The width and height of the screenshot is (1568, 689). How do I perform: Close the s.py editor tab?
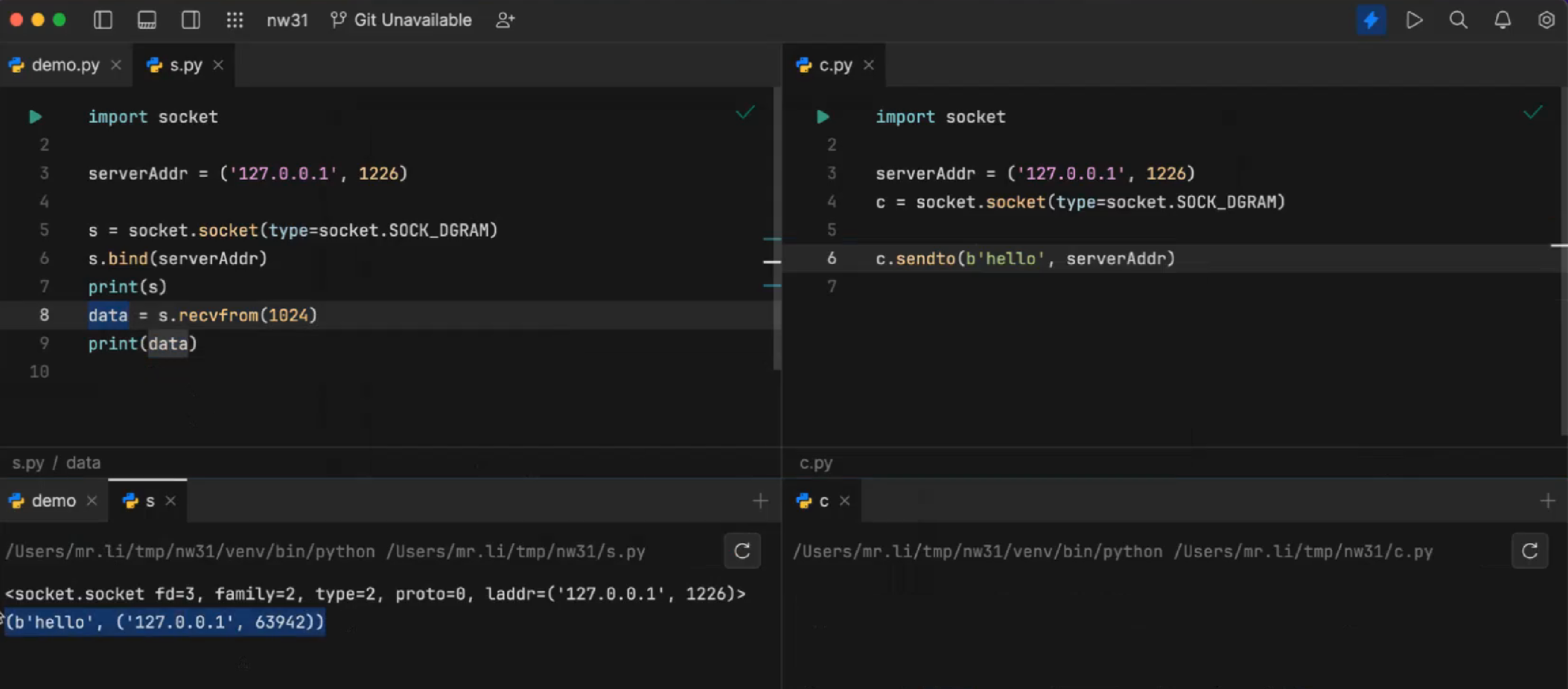click(218, 65)
